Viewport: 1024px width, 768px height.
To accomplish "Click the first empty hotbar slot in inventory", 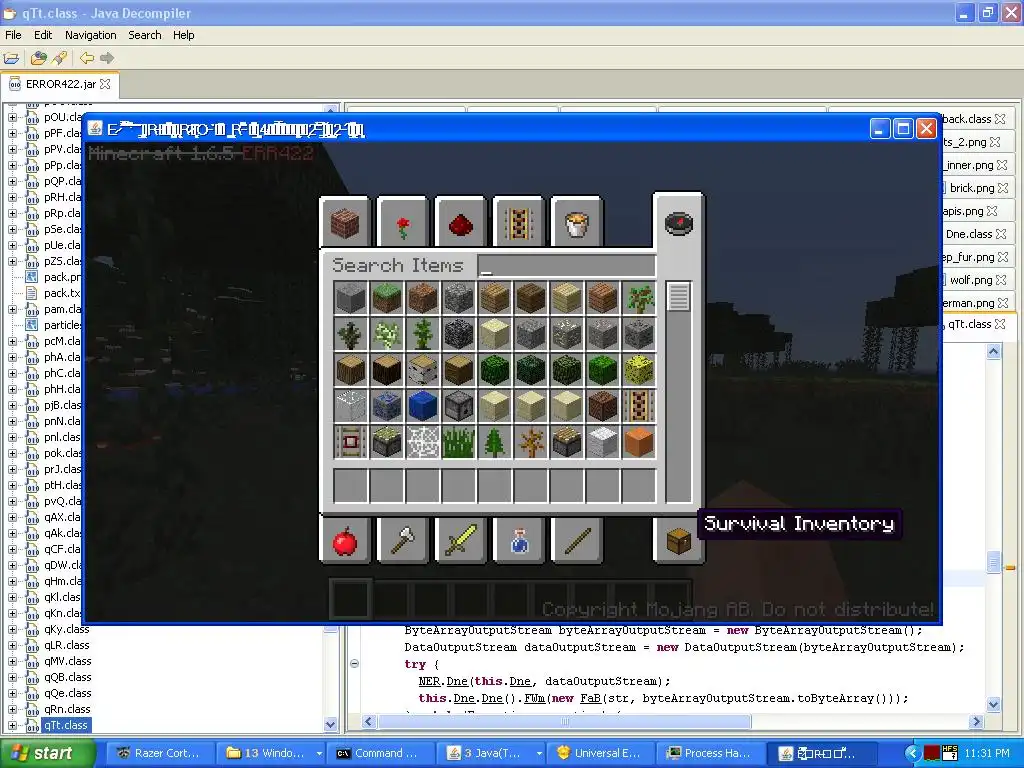I will (351, 485).
